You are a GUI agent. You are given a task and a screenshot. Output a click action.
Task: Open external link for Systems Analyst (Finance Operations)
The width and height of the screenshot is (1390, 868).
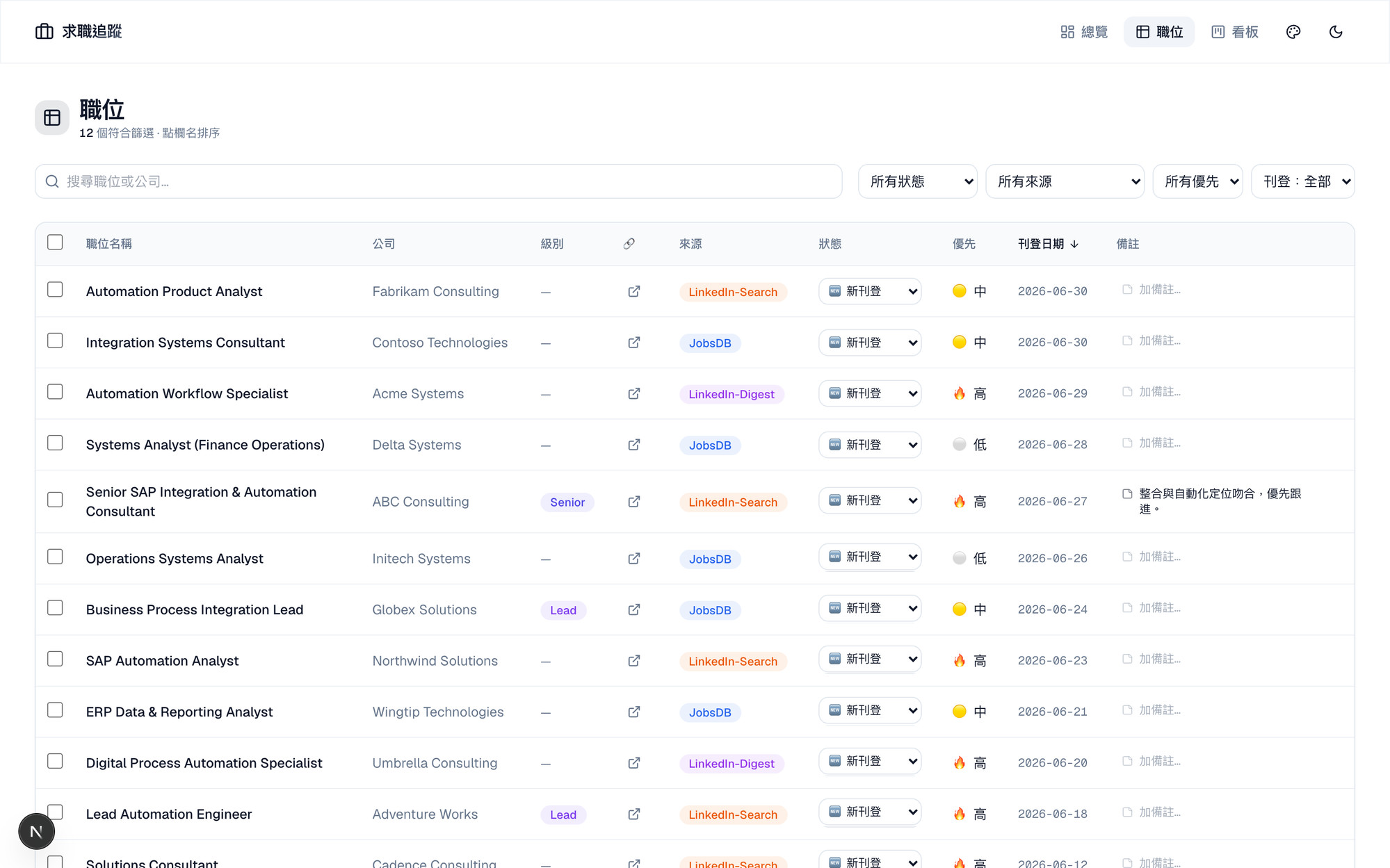pos(634,445)
